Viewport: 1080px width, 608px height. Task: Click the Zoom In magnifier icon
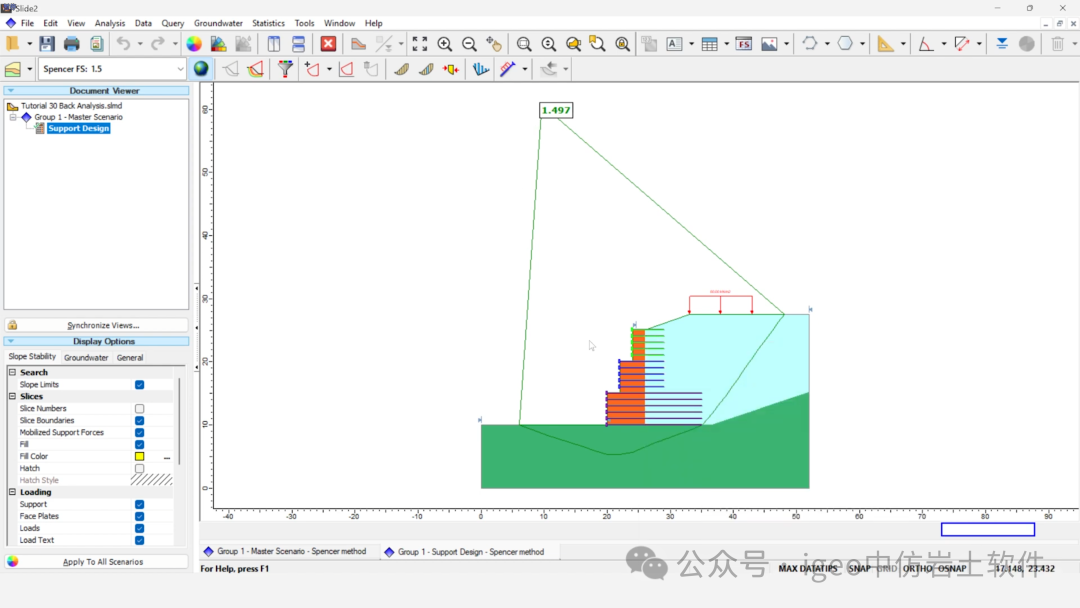tap(445, 44)
